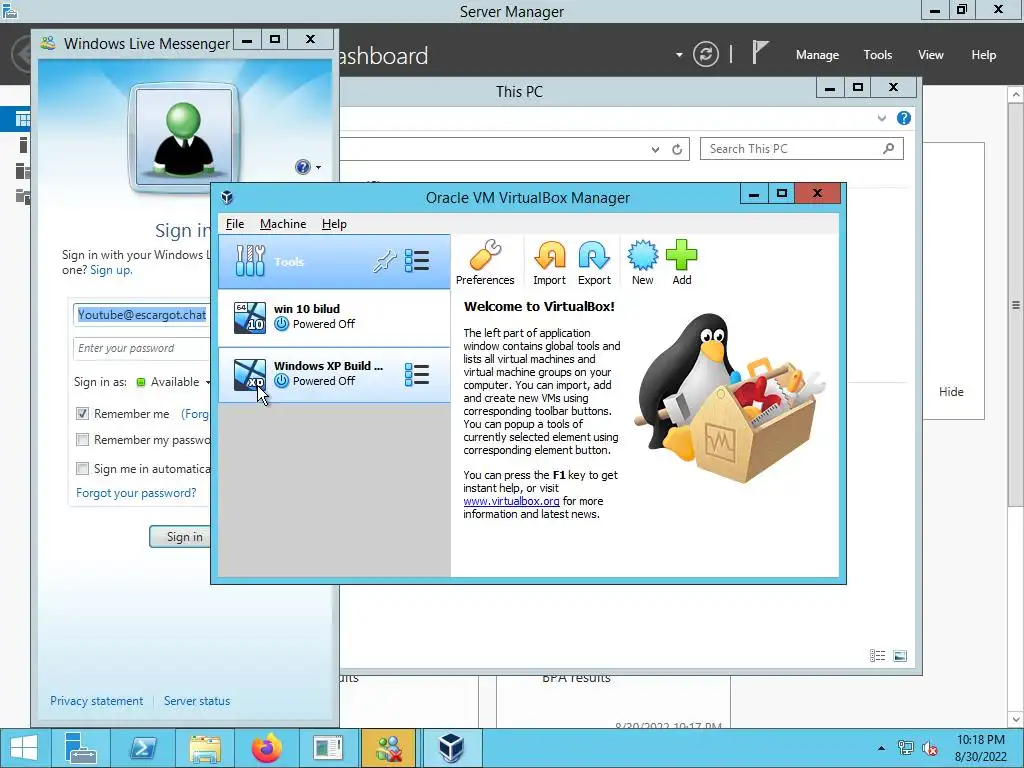Expand dropdown arrow beside Server Manager refresh

(679, 55)
